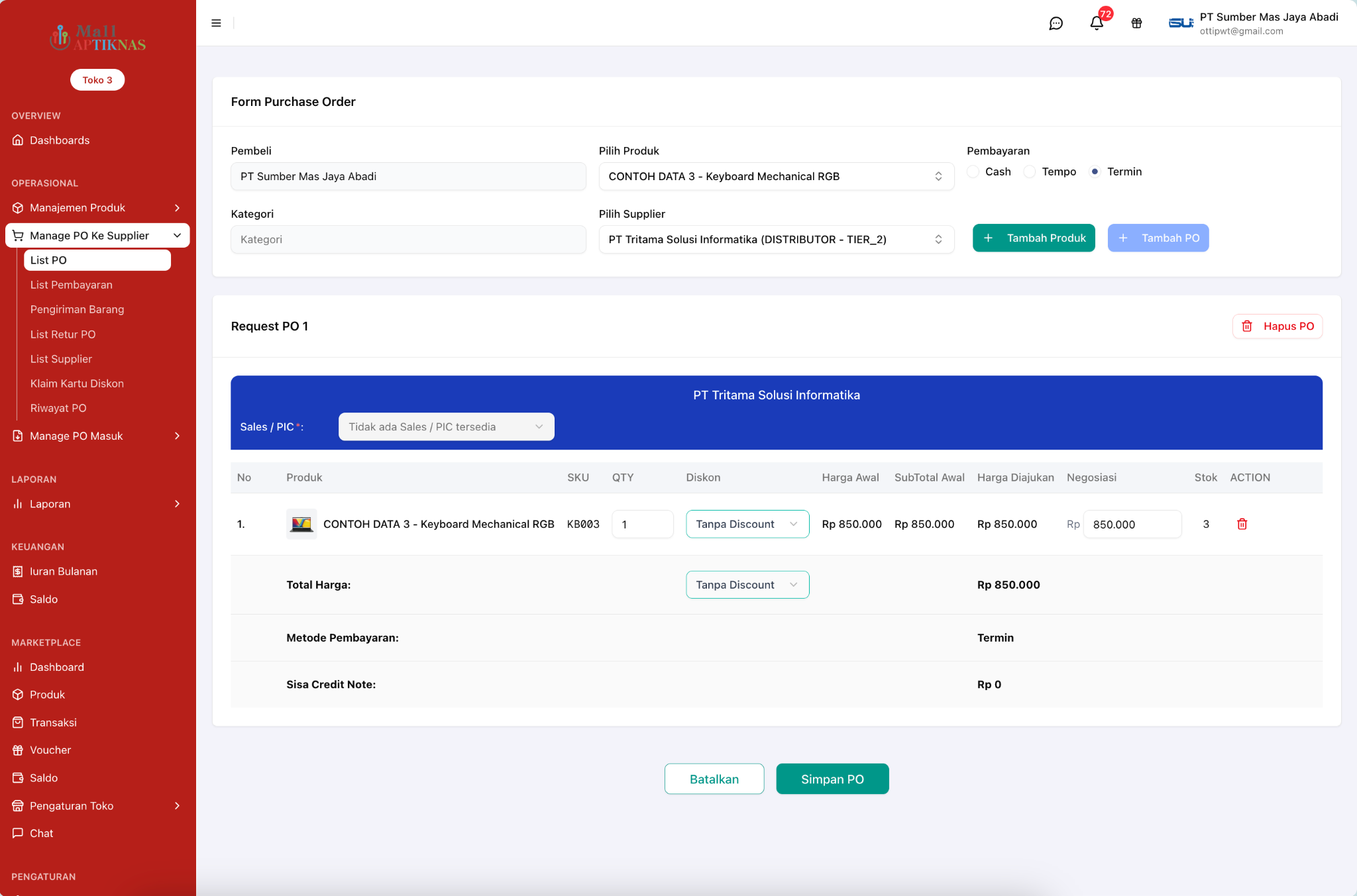1357x896 pixels.
Task: Open Klaim Kartu Diskon submenu item
Action: (77, 383)
